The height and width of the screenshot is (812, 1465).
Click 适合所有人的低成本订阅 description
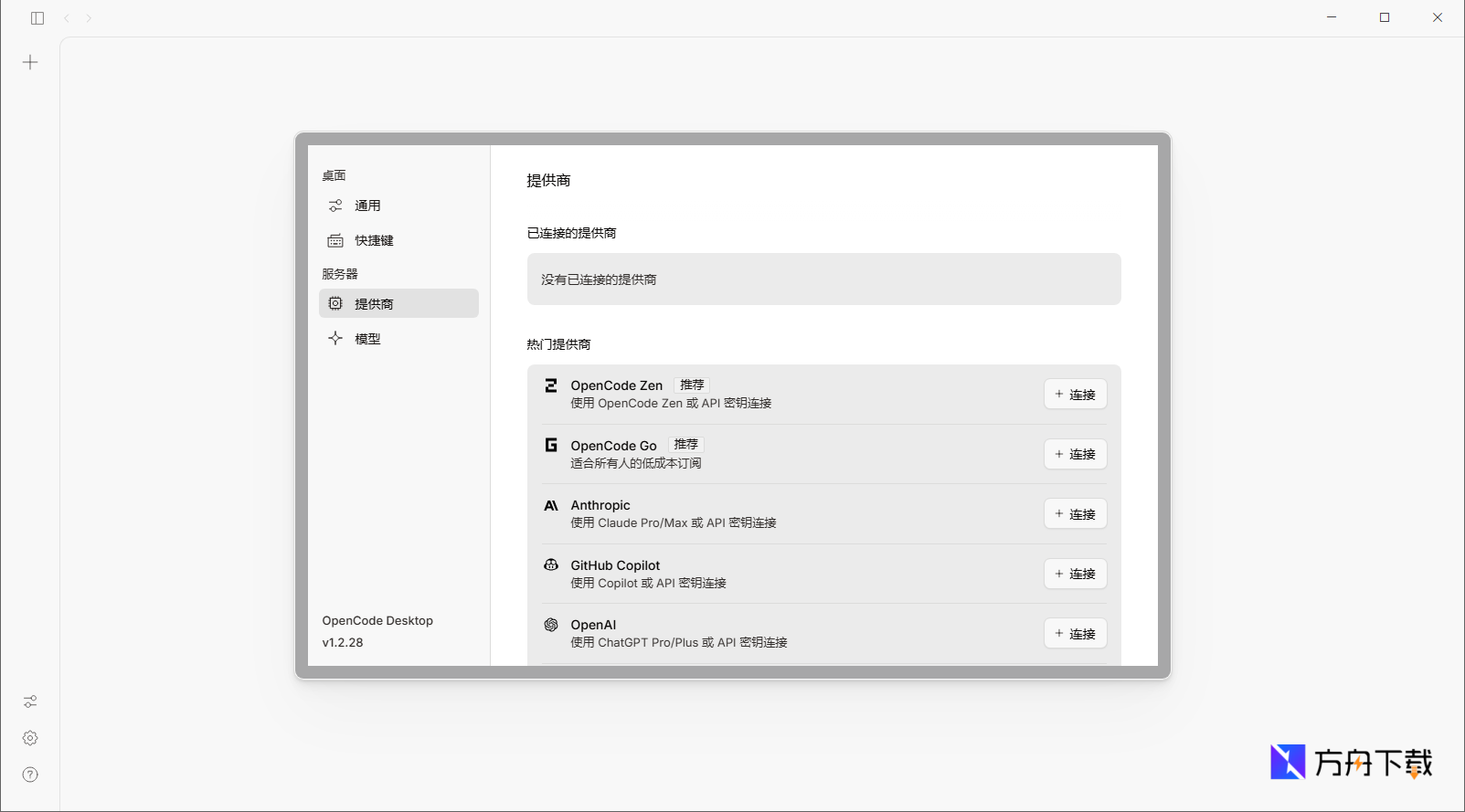click(x=636, y=463)
